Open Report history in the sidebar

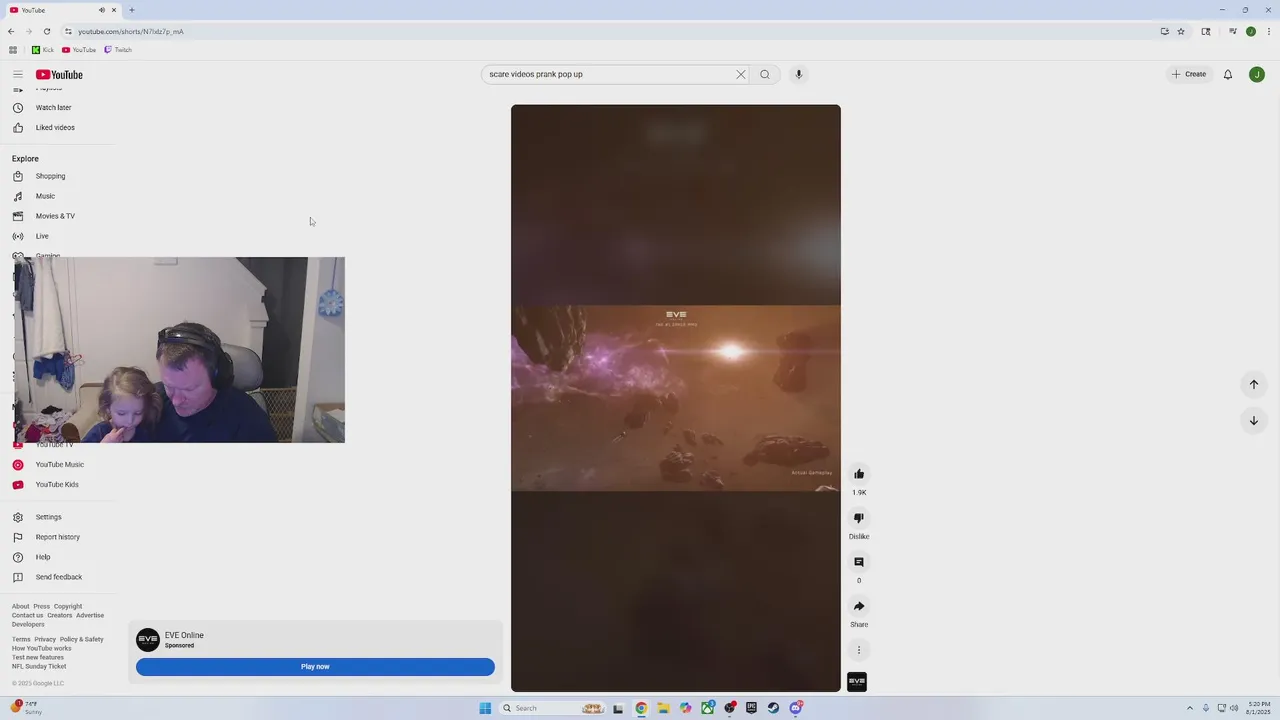point(58,537)
